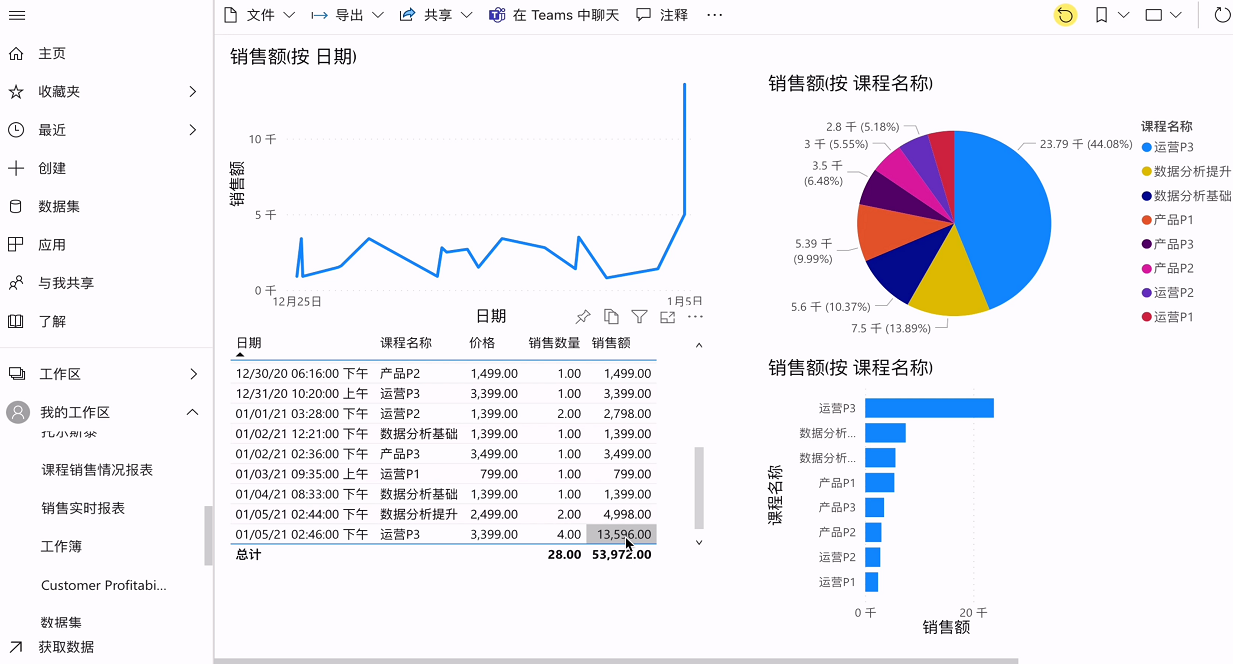Image resolution: width=1233 pixels, height=664 pixels.
Task: Expand the 收藏夹 chevron
Action: (x=193, y=92)
